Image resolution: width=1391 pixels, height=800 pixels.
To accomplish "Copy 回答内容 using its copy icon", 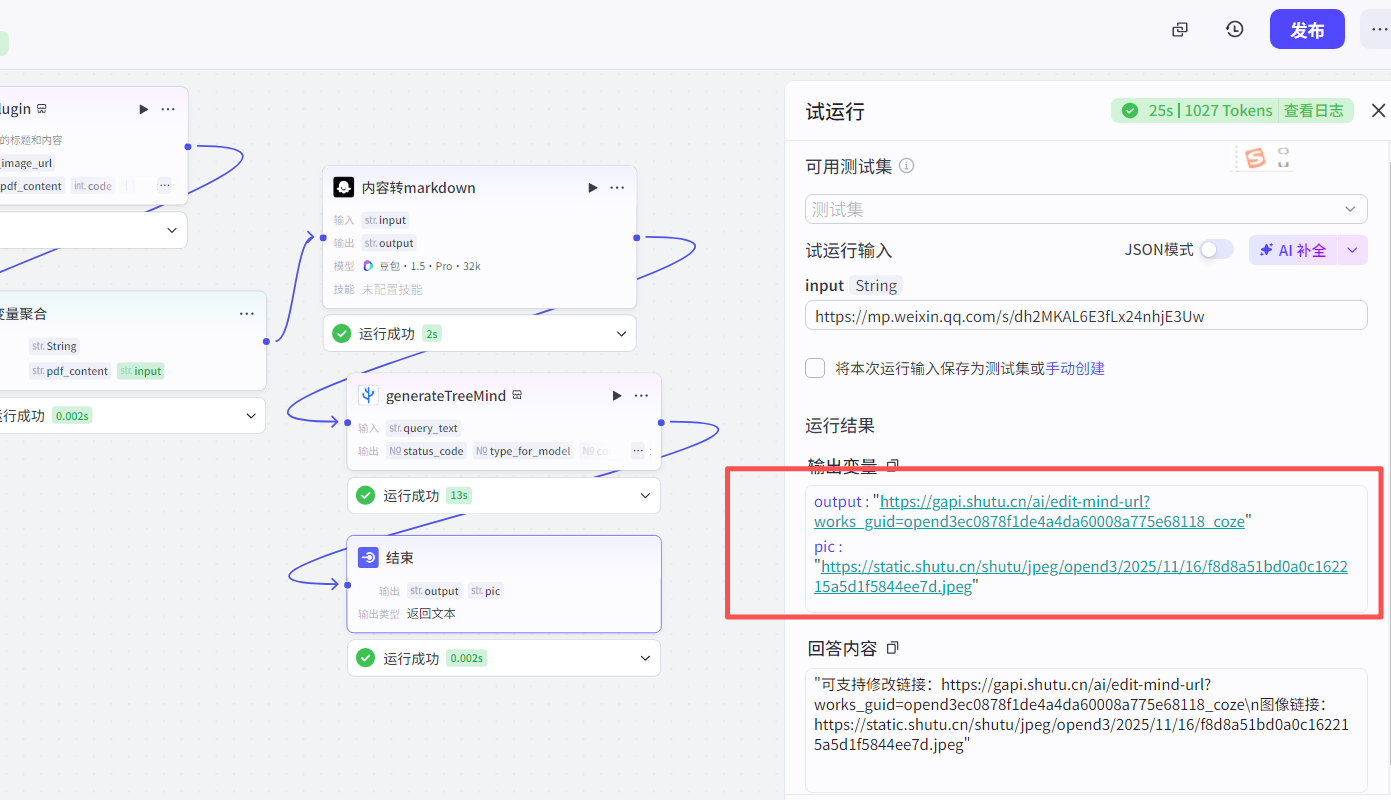I will tap(893, 648).
